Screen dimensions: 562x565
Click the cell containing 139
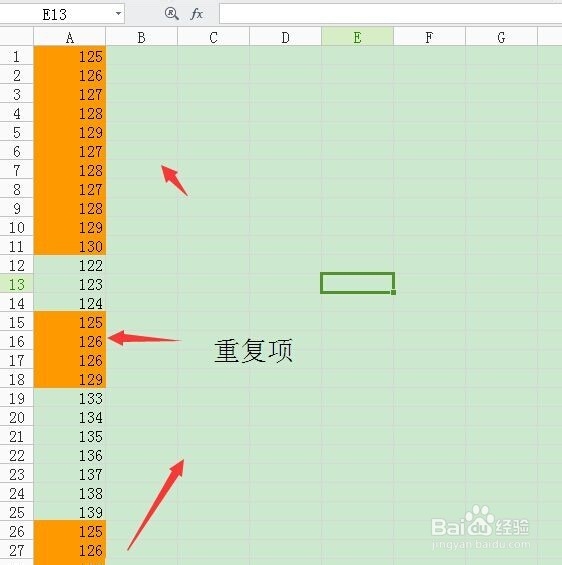[x=70, y=512]
